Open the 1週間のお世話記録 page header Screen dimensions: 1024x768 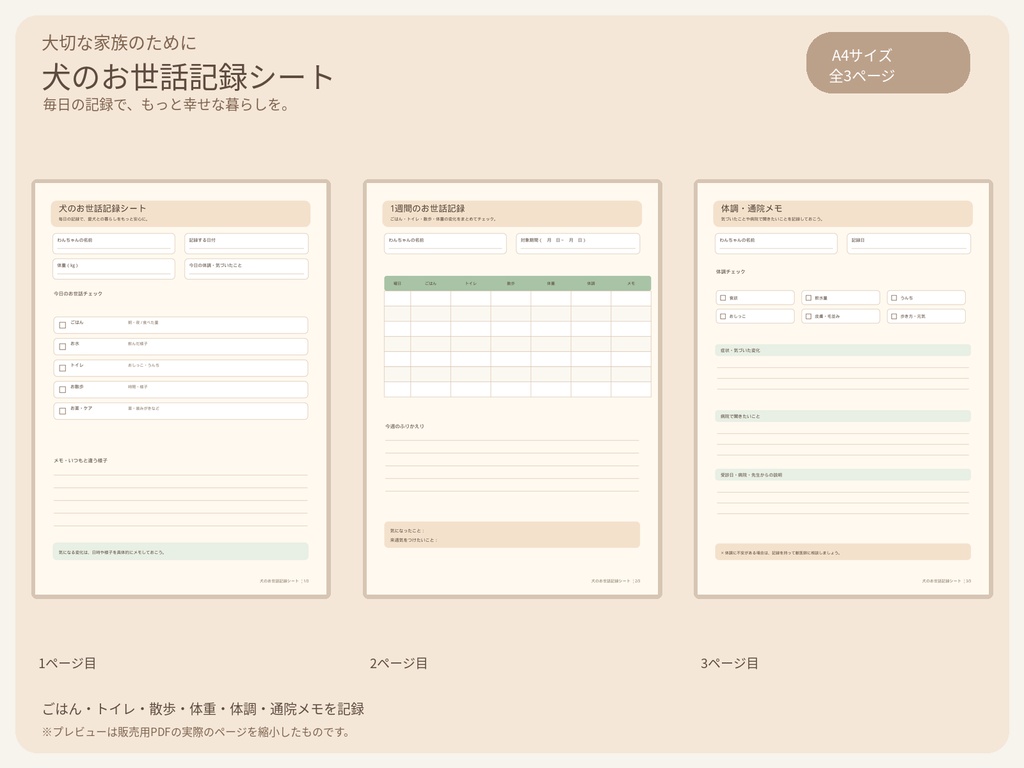pos(512,214)
